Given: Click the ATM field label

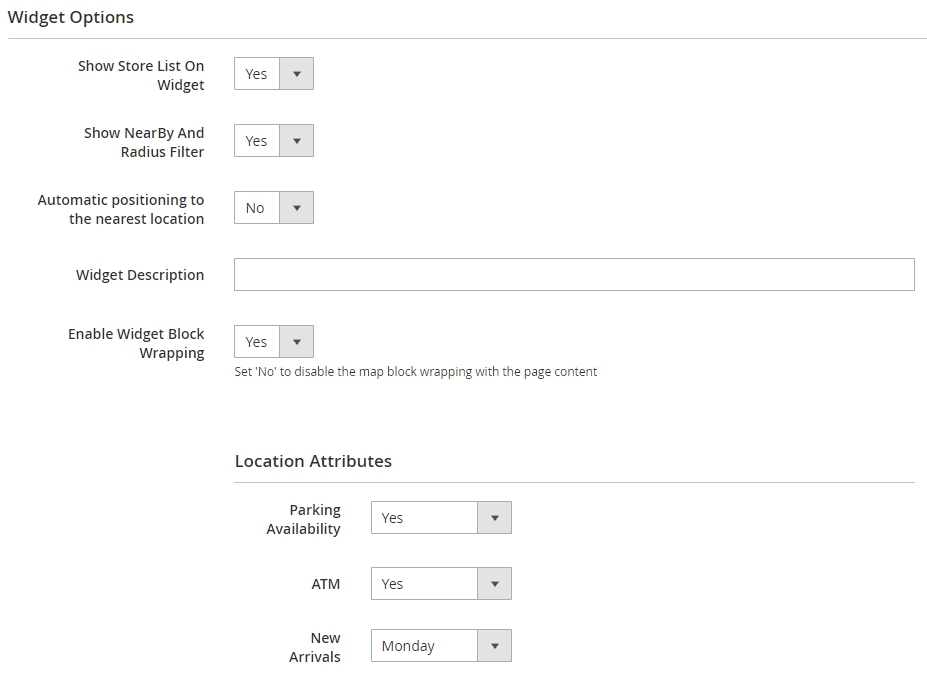Looking at the screenshot, I should click(x=326, y=584).
